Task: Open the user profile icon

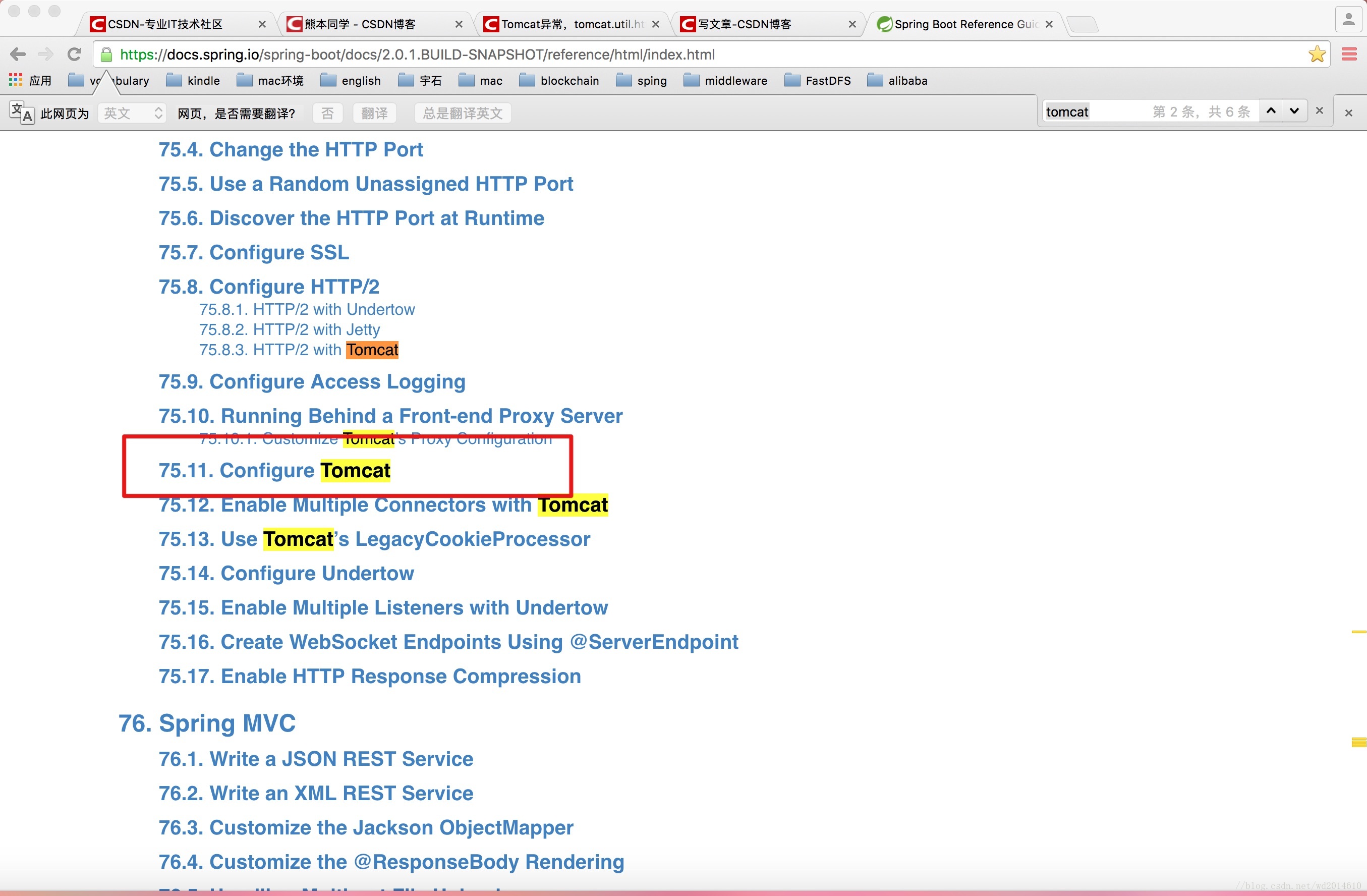Action: (x=1348, y=21)
